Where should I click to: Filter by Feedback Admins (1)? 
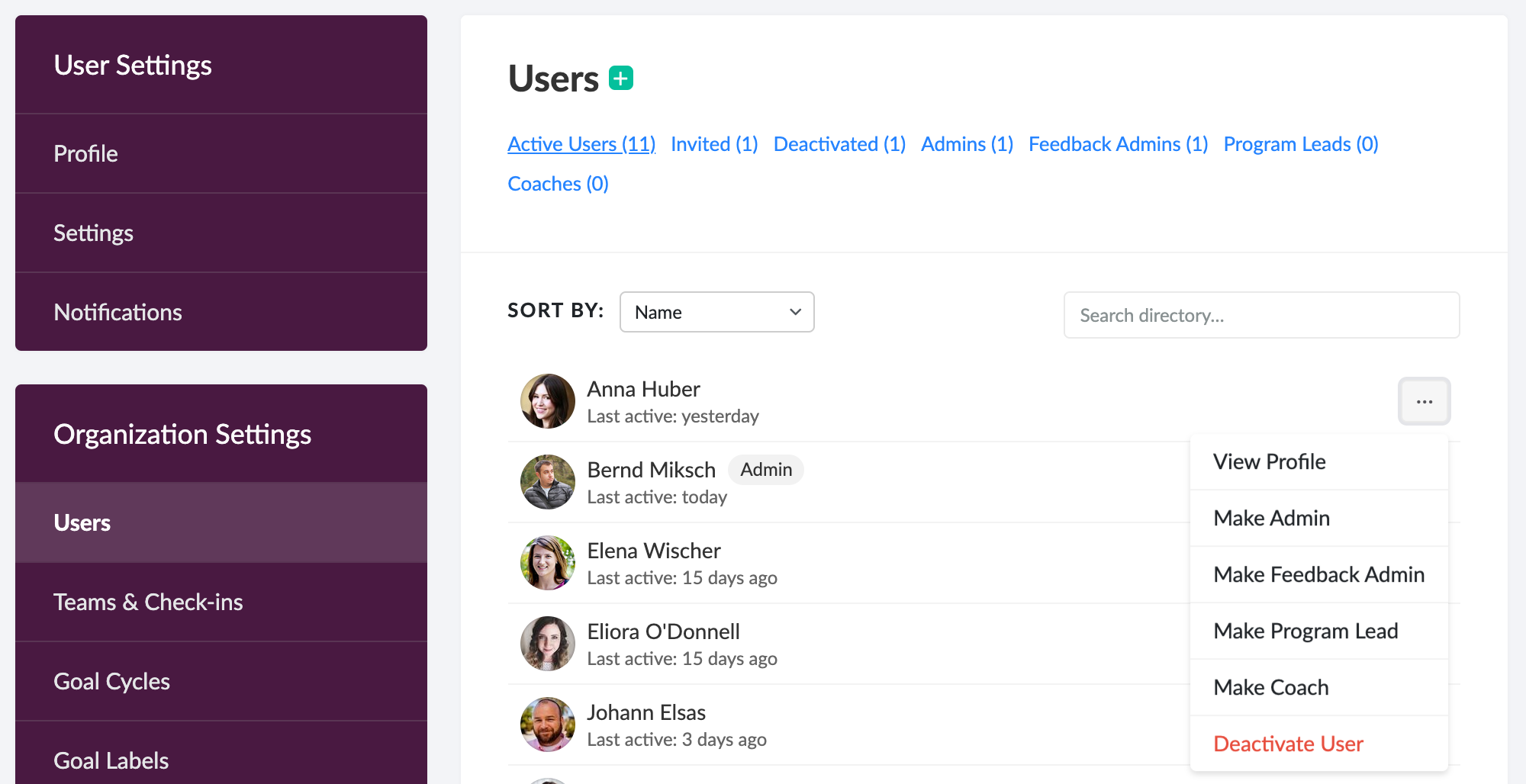1118,144
